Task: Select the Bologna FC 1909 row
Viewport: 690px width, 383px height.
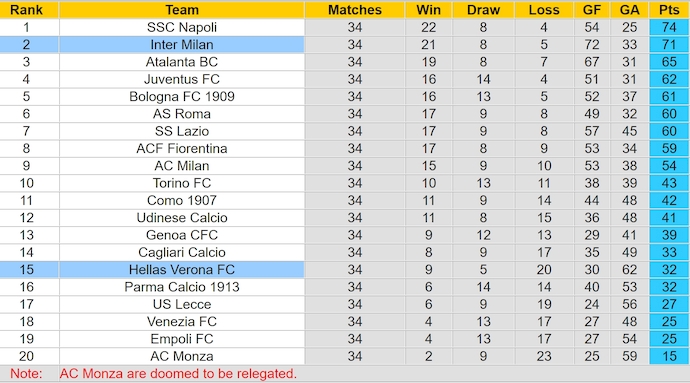Action: [x=345, y=96]
